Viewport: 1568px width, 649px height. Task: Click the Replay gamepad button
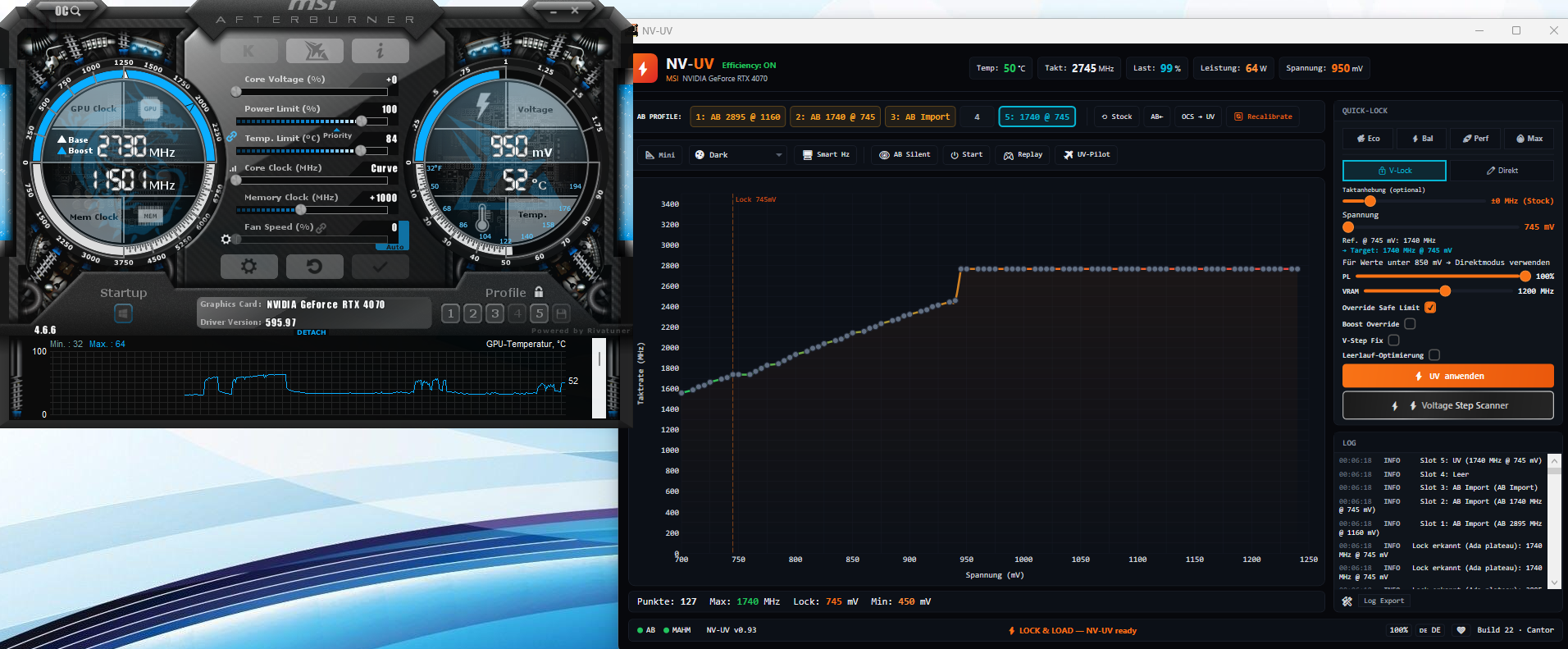(x=1023, y=154)
